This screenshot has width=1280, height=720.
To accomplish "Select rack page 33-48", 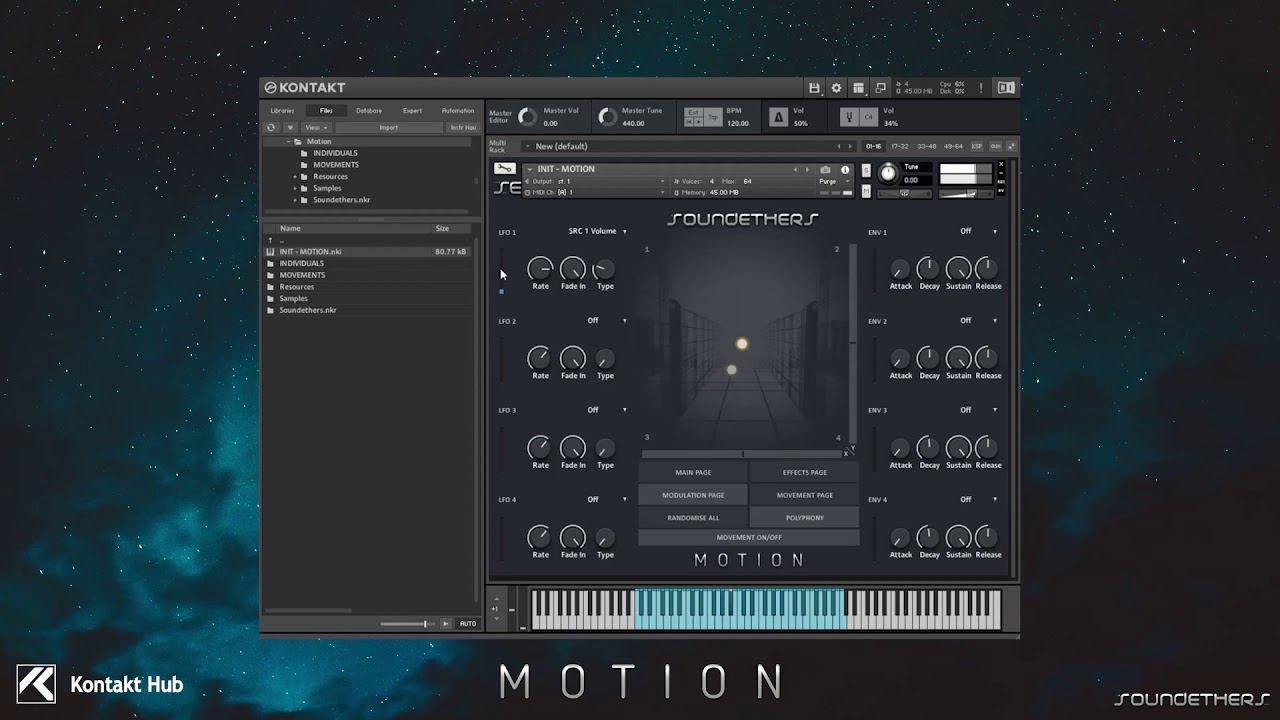I will click(x=927, y=146).
